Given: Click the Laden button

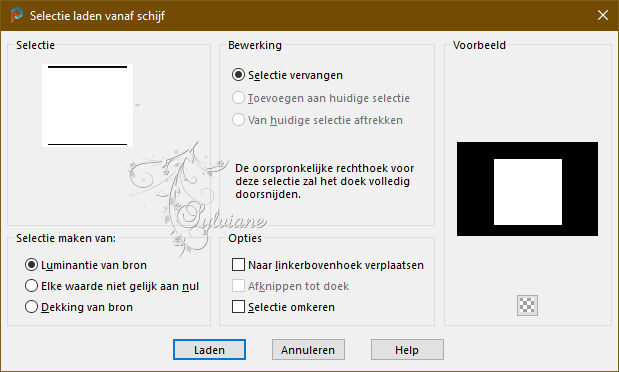Looking at the screenshot, I should [209, 349].
